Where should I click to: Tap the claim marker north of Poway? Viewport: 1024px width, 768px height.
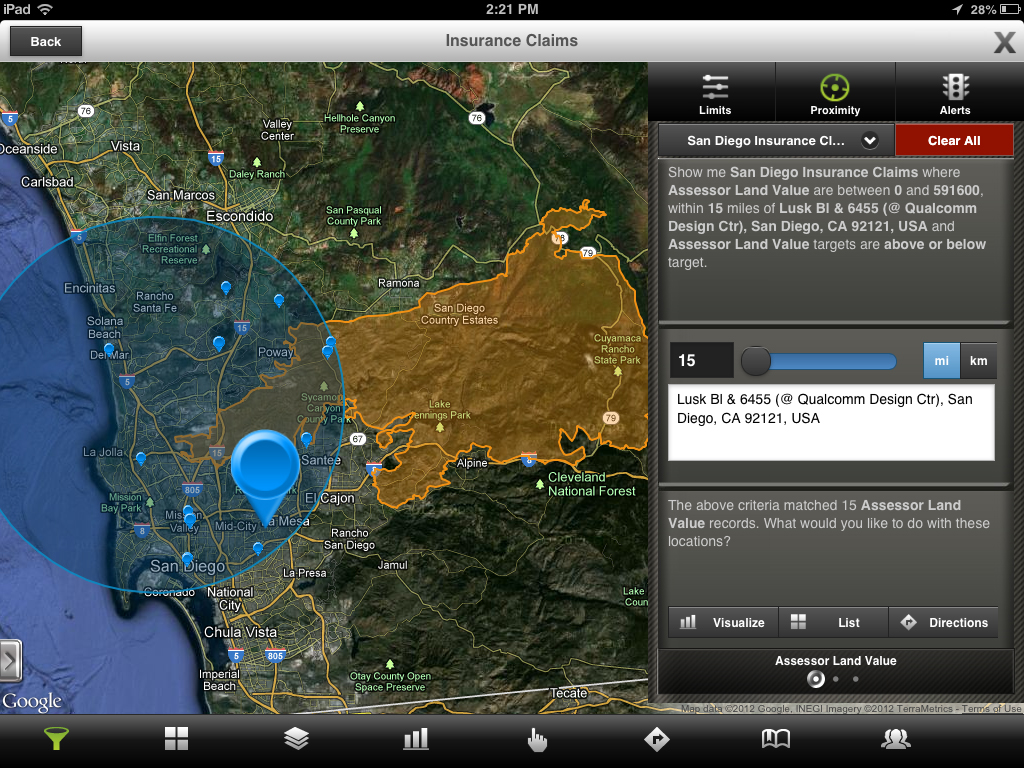[279, 300]
